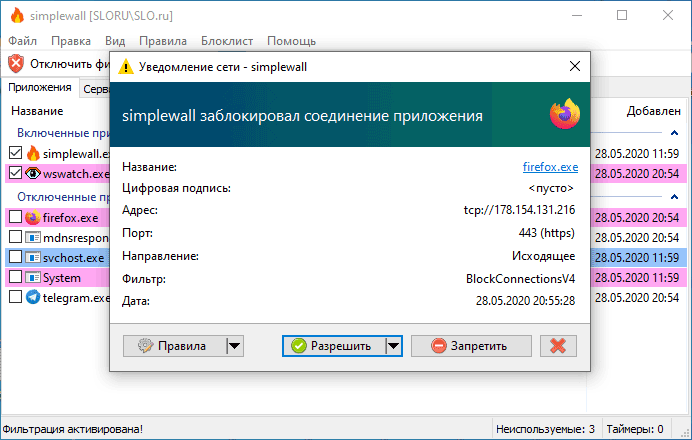Select the wswatch.exe row name
The width and height of the screenshot is (692, 440).
click(x=76, y=174)
